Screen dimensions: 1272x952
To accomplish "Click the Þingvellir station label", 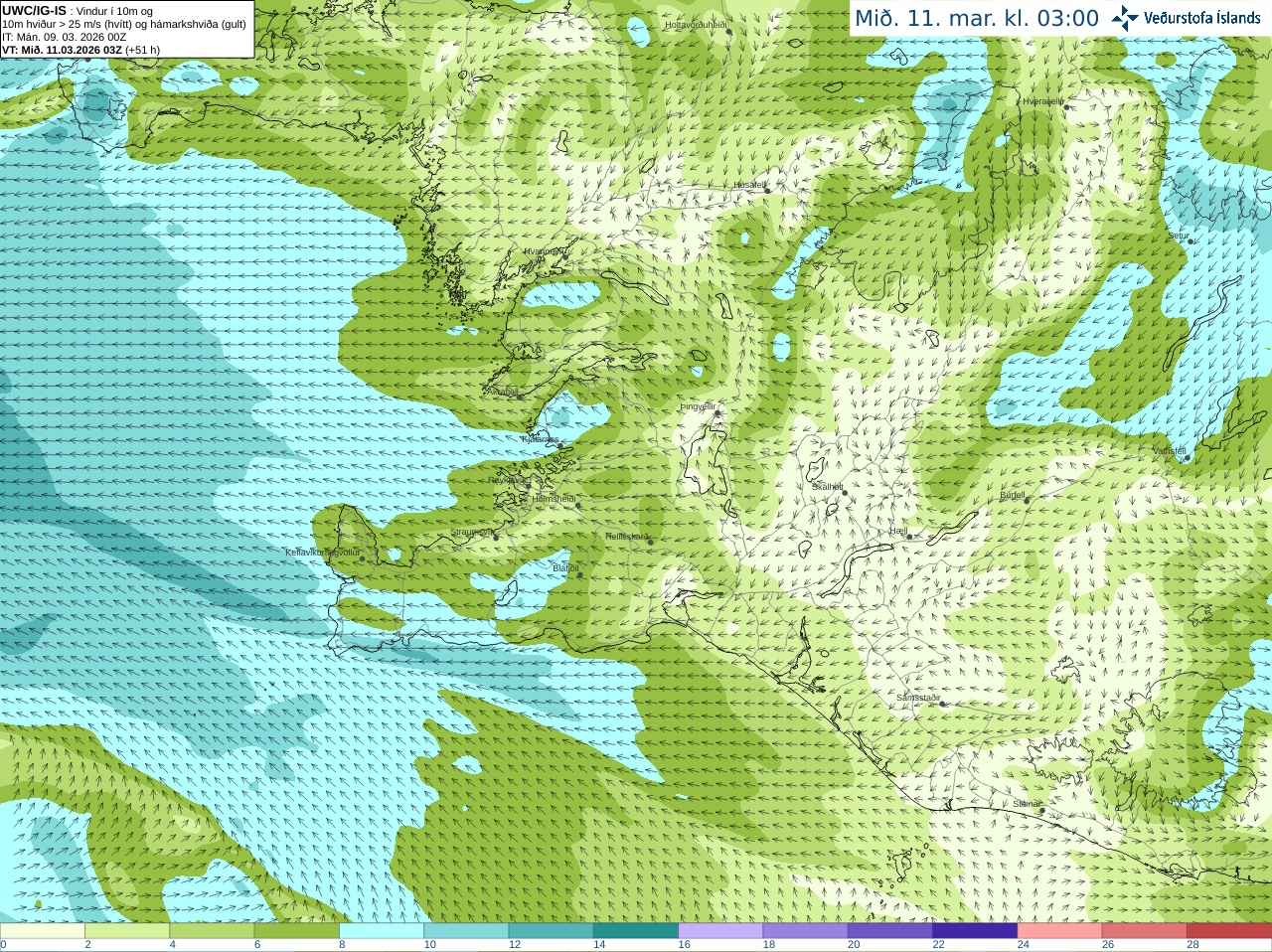I will pos(698,406).
